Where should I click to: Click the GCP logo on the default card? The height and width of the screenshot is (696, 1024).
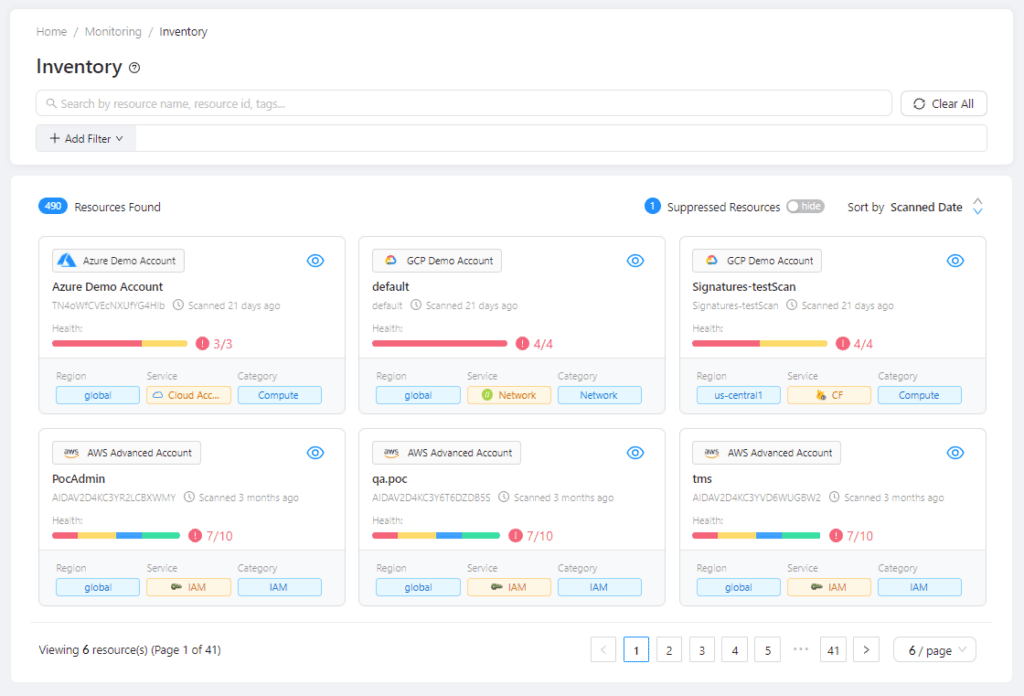pos(391,261)
